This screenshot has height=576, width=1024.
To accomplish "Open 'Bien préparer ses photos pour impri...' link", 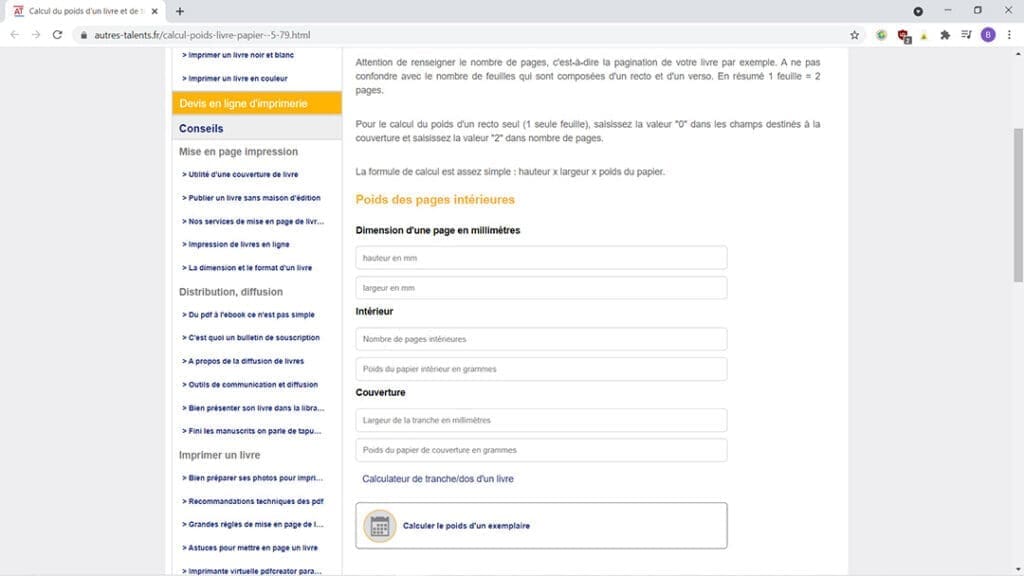I will pyautogui.click(x=252, y=478).
